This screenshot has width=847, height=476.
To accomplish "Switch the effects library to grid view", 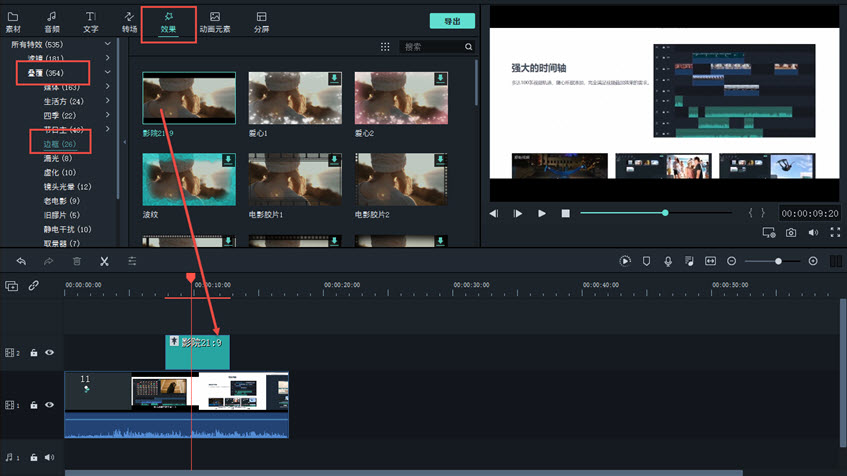I will pos(386,47).
